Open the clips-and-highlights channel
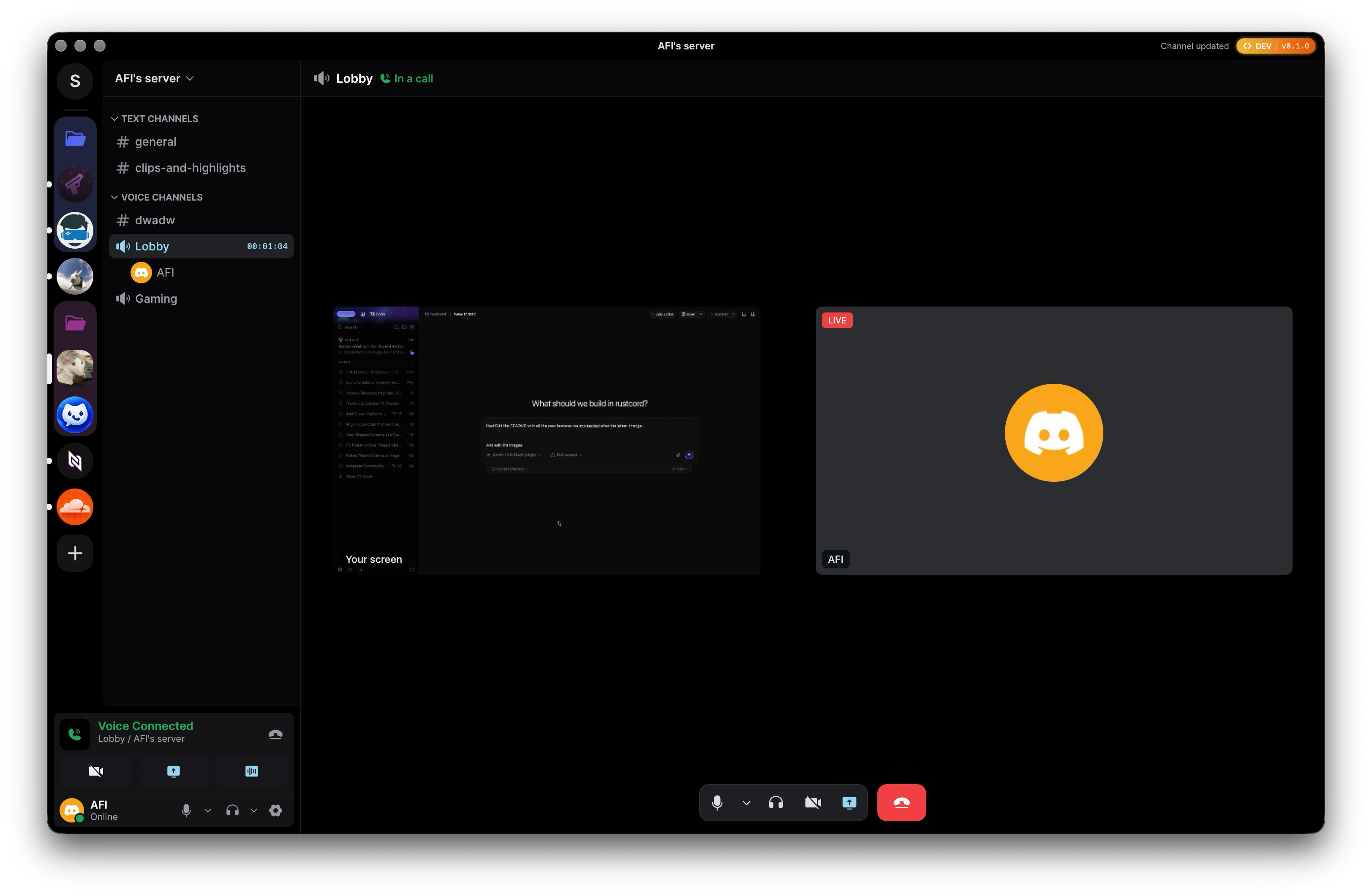Screen dimensions: 1372x896 201,168
